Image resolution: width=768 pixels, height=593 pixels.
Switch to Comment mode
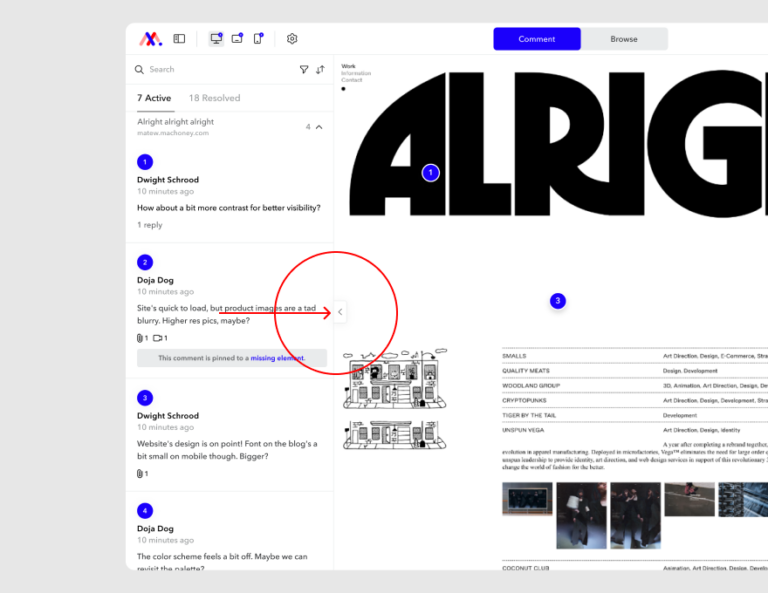(x=536, y=39)
